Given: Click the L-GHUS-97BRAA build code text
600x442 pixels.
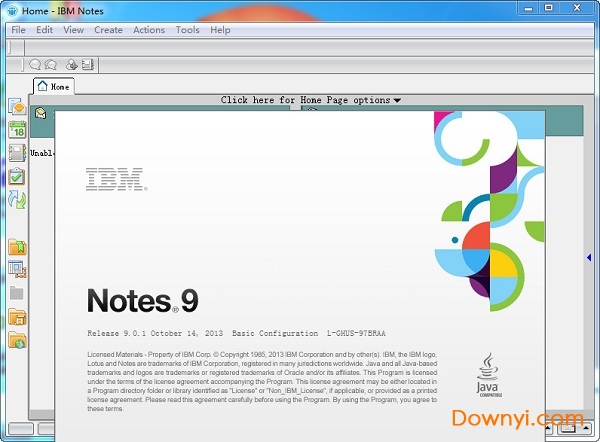Looking at the screenshot, I should coord(356,333).
